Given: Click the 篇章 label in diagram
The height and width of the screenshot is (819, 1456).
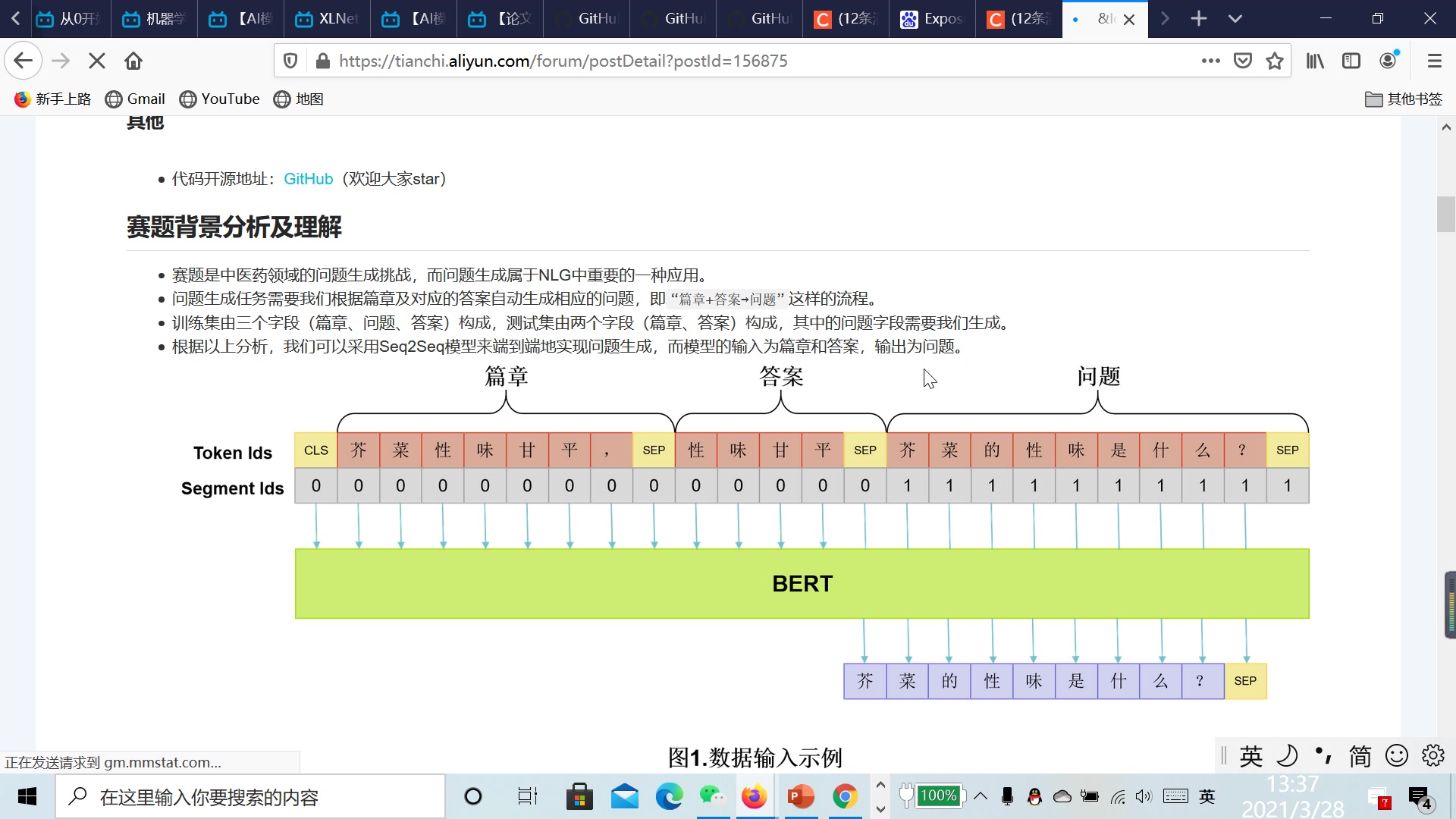Looking at the screenshot, I should [507, 376].
